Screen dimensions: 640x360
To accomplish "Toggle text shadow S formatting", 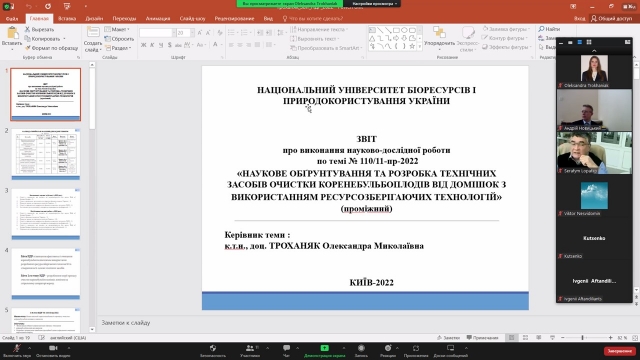I will point(169,45).
